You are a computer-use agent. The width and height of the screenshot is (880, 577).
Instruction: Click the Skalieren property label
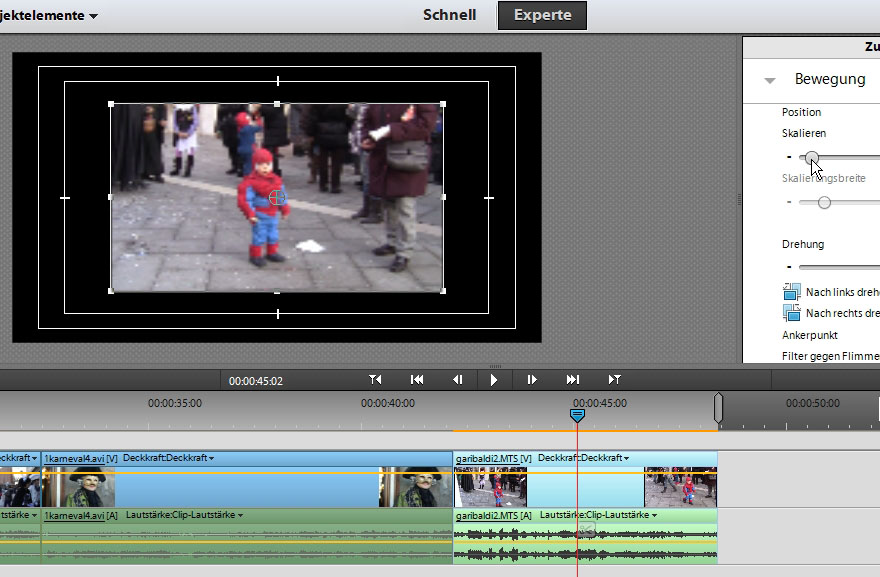pos(804,134)
